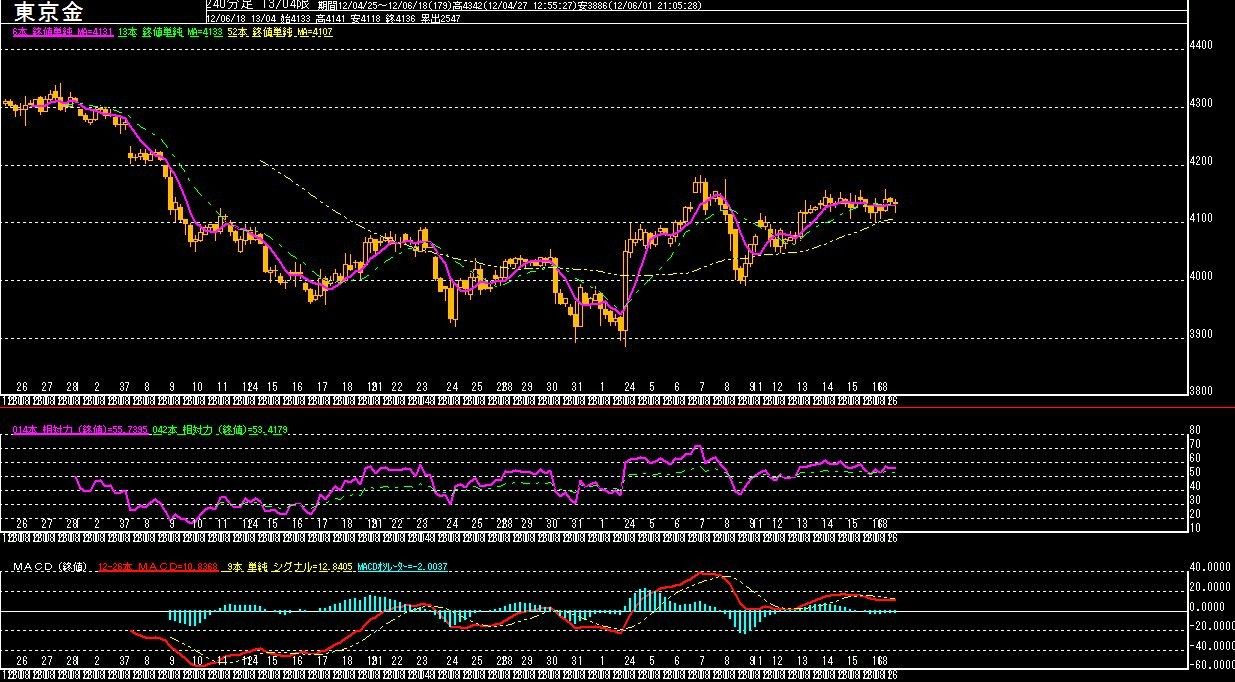Select the 014本 相対力 55.7395 legend

point(80,429)
